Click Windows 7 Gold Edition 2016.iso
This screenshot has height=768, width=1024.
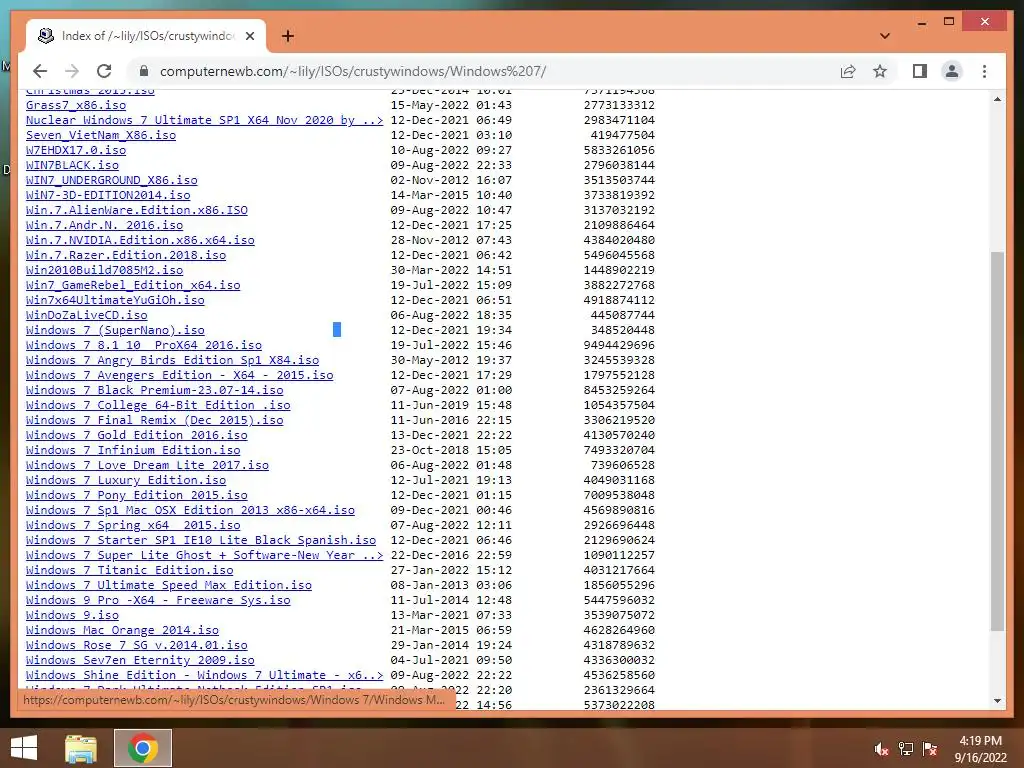coord(136,436)
